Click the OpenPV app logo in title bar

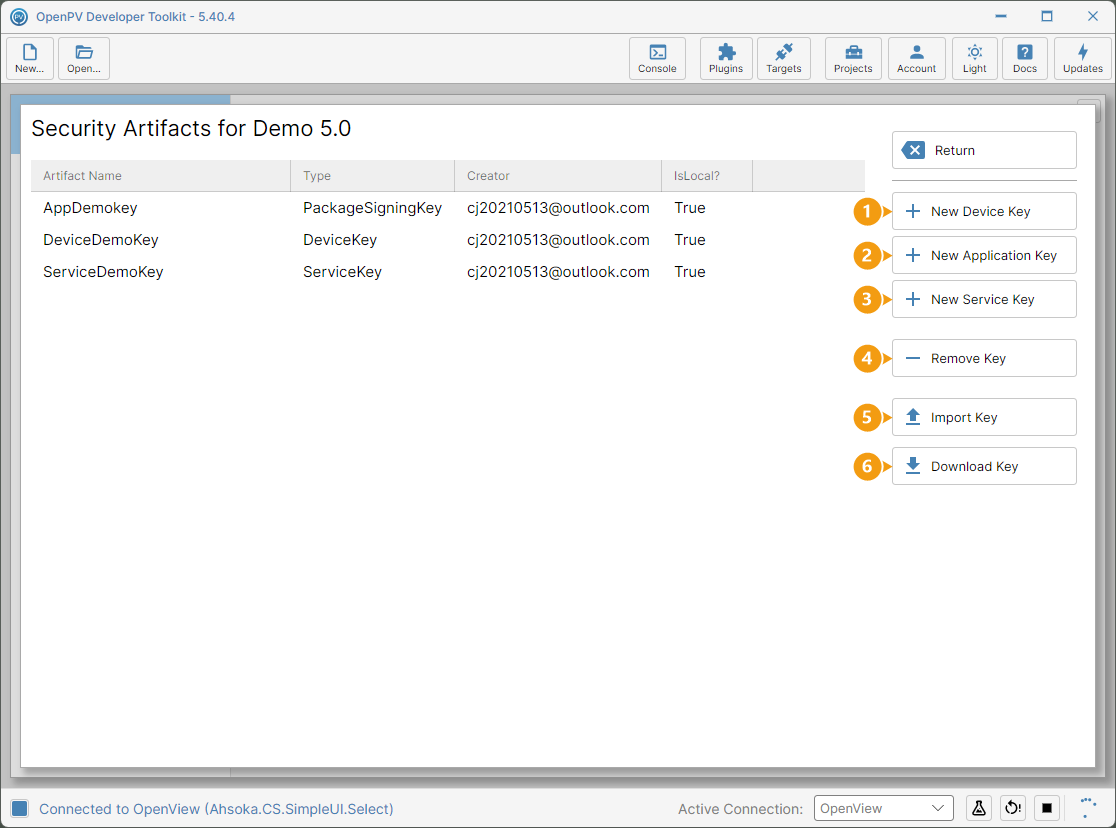[19, 16]
